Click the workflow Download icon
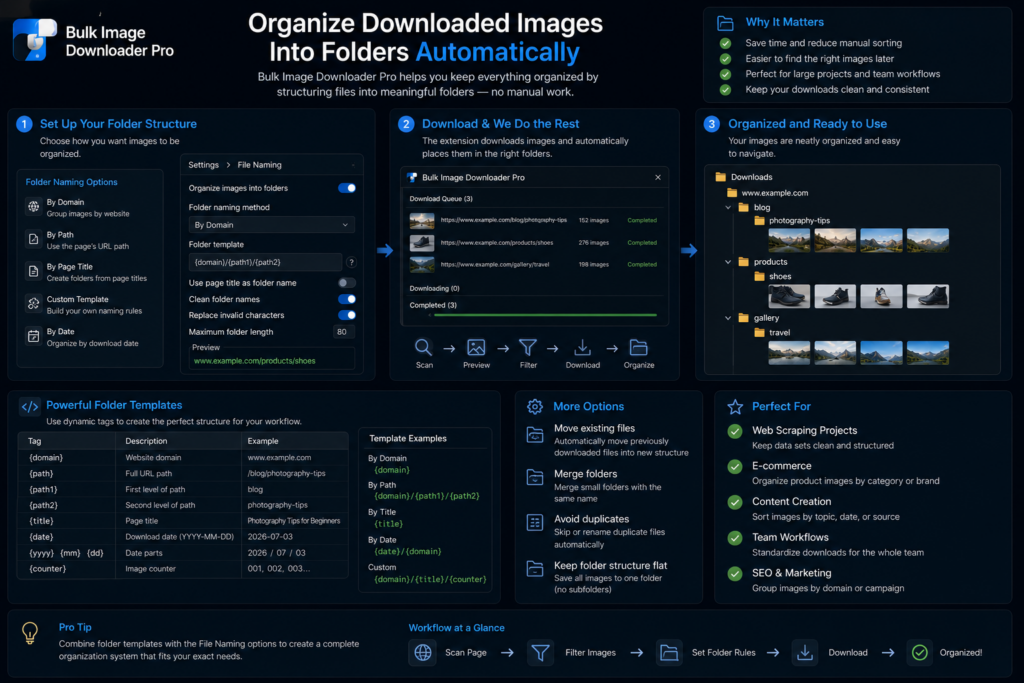The height and width of the screenshot is (683, 1024). pyautogui.click(x=805, y=652)
